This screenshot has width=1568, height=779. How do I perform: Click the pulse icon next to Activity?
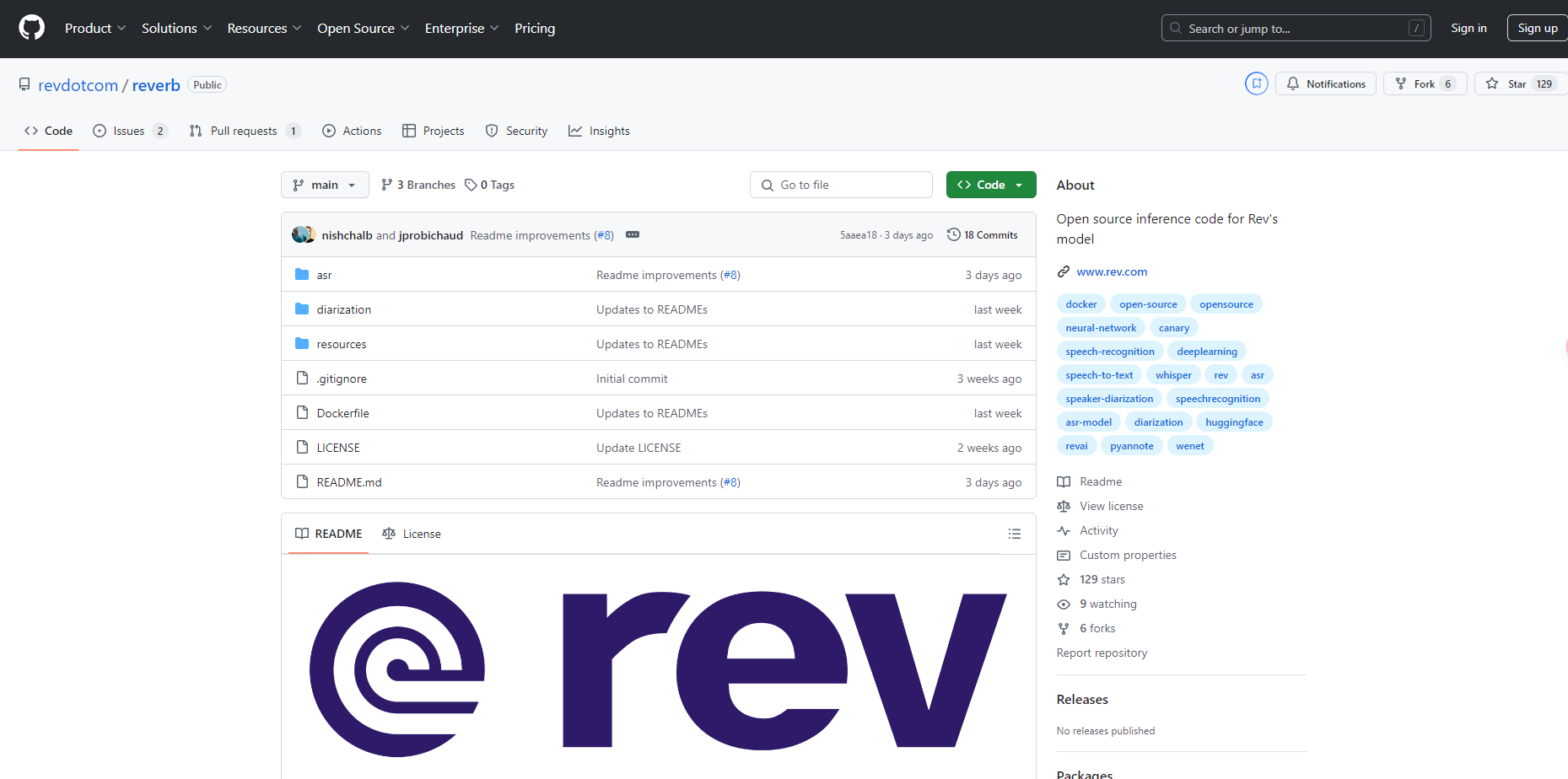(1064, 530)
